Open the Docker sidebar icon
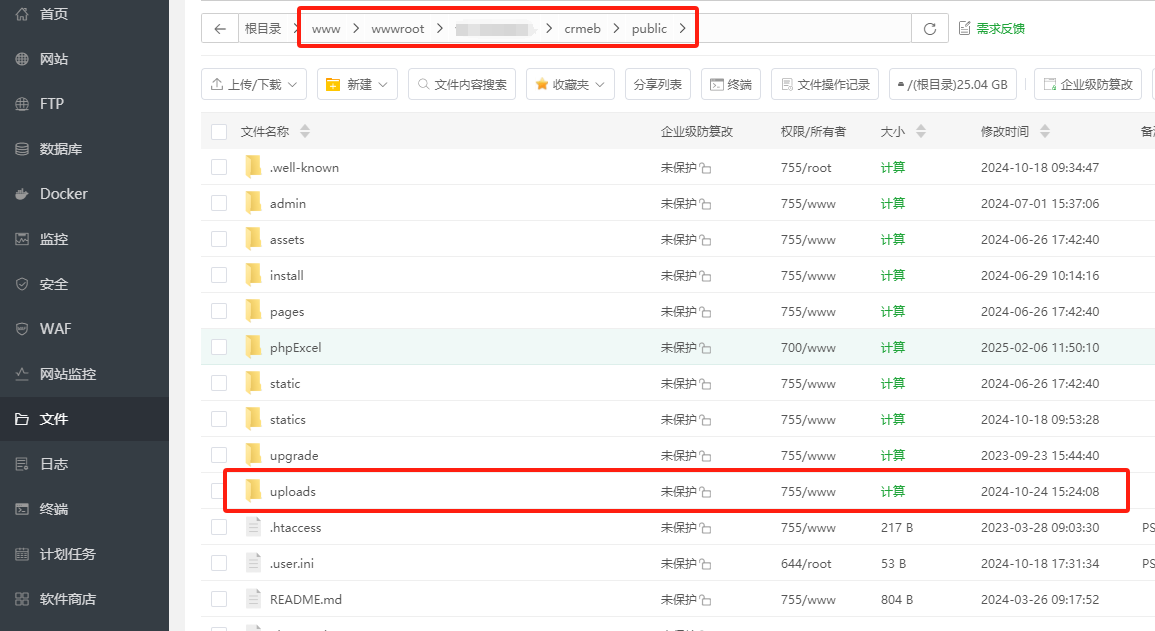Image resolution: width=1155 pixels, height=631 pixels. pyautogui.click(x=22, y=194)
